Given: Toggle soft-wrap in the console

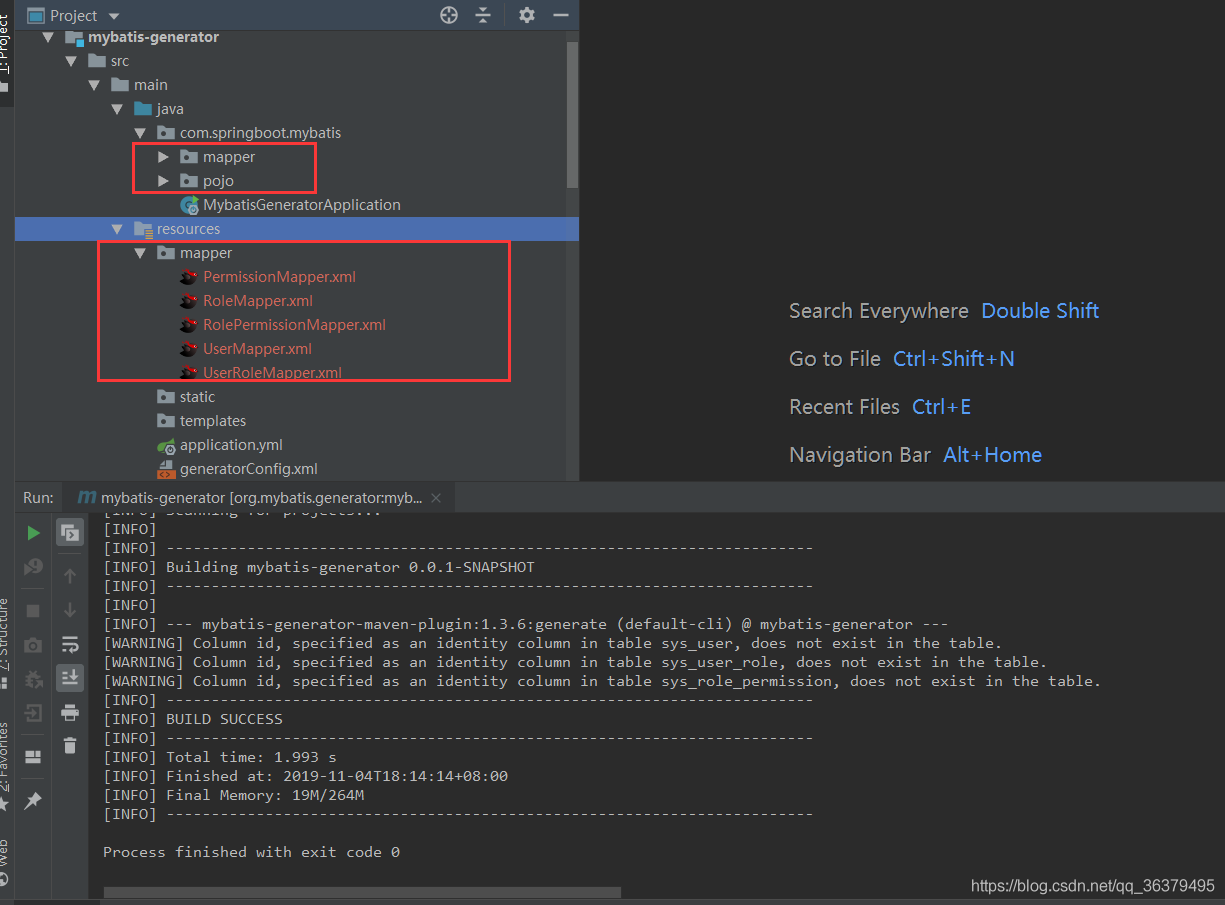Looking at the screenshot, I should click(70, 643).
